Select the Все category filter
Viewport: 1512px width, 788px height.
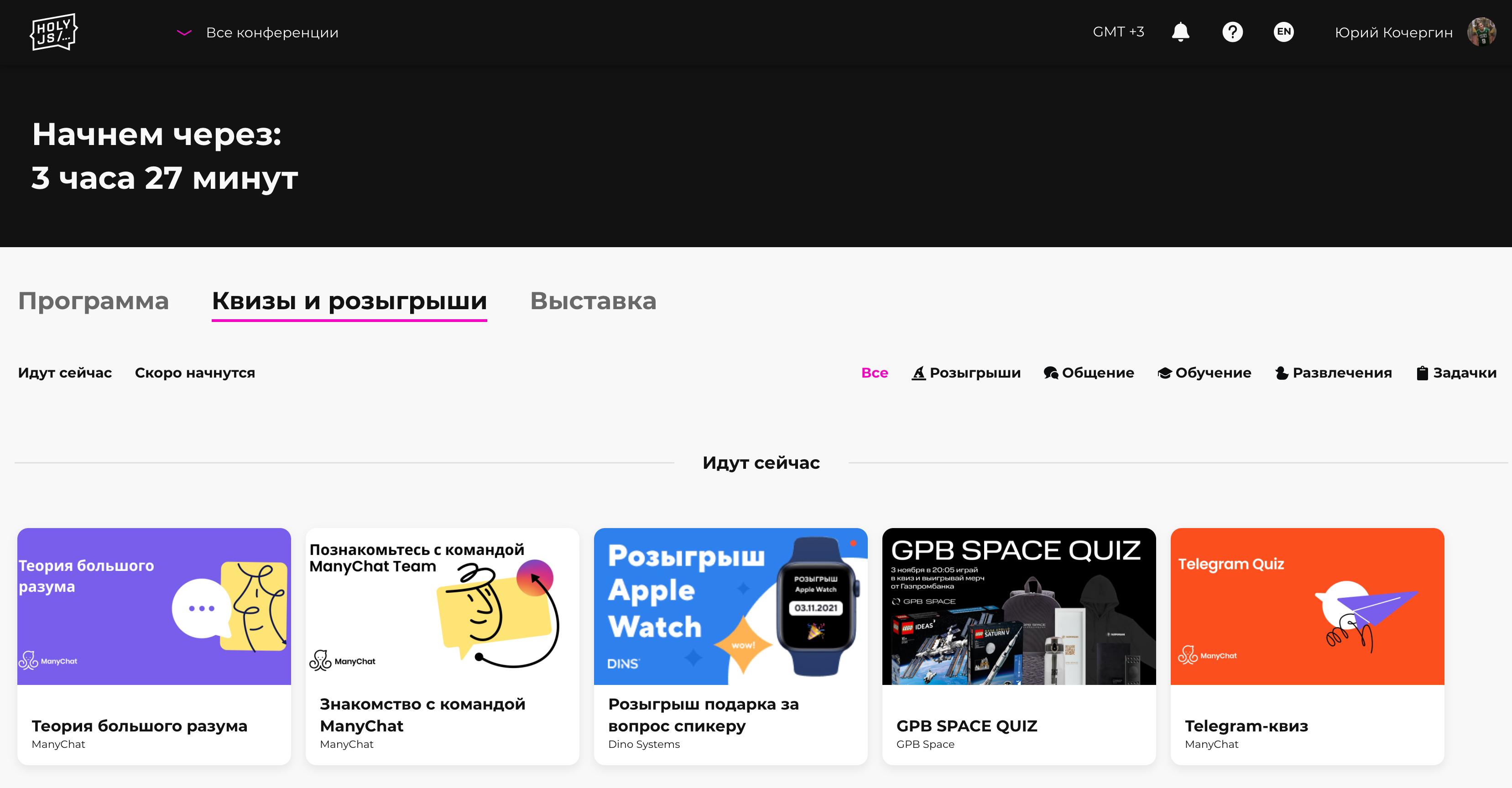point(874,373)
